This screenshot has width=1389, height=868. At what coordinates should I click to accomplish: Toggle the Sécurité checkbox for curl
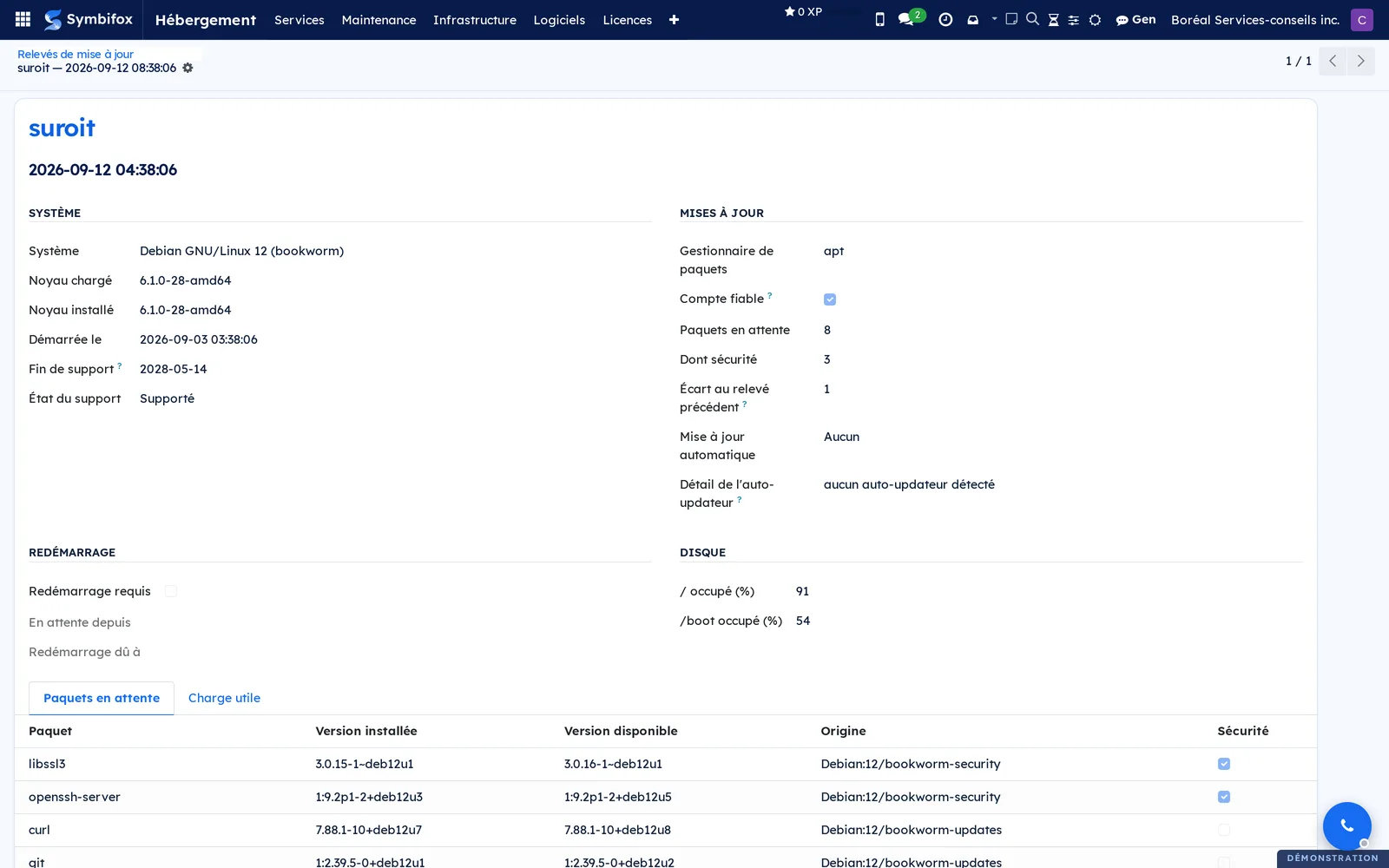[1224, 830]
